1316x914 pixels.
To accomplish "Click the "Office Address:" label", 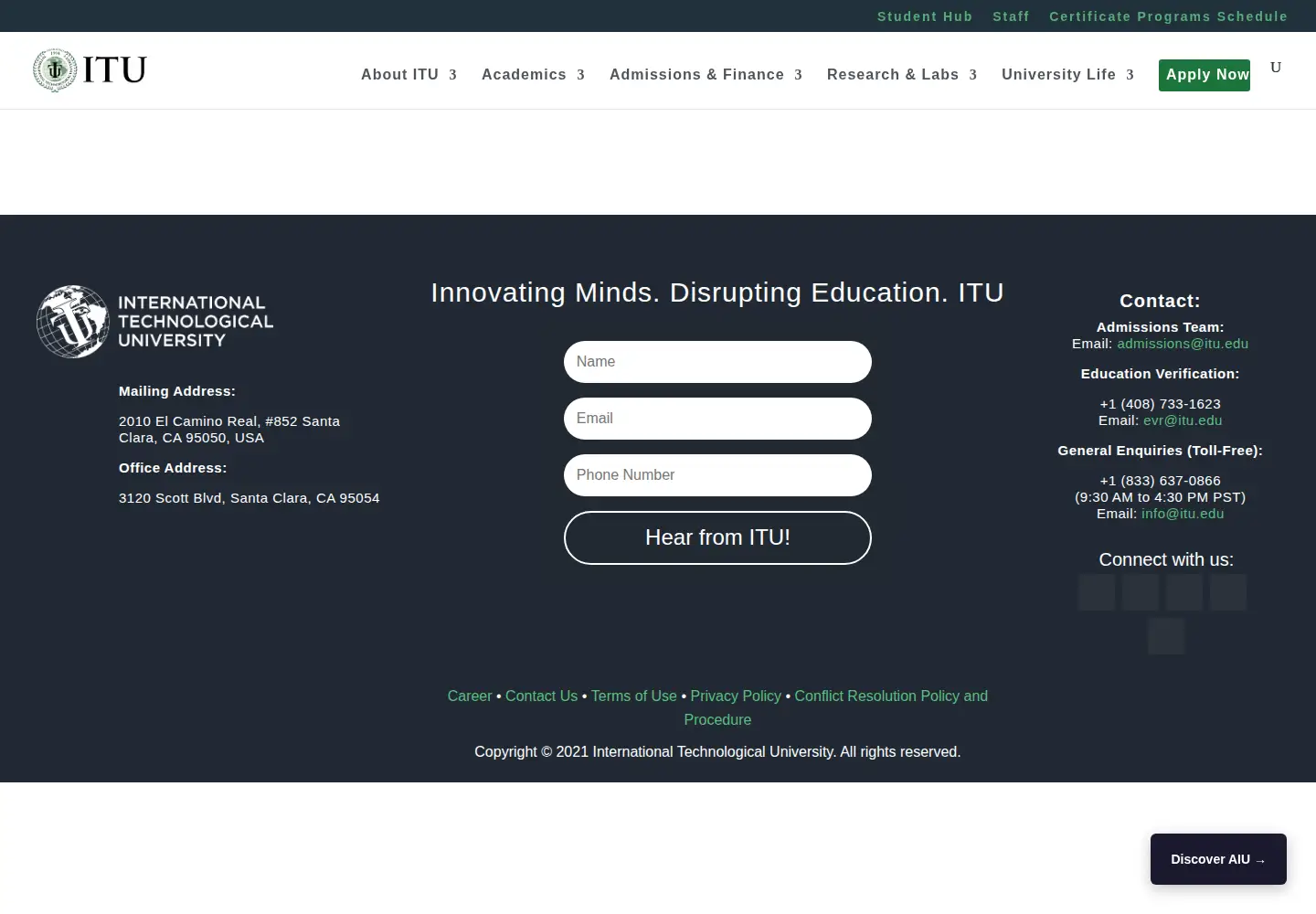I will (173, 468).
